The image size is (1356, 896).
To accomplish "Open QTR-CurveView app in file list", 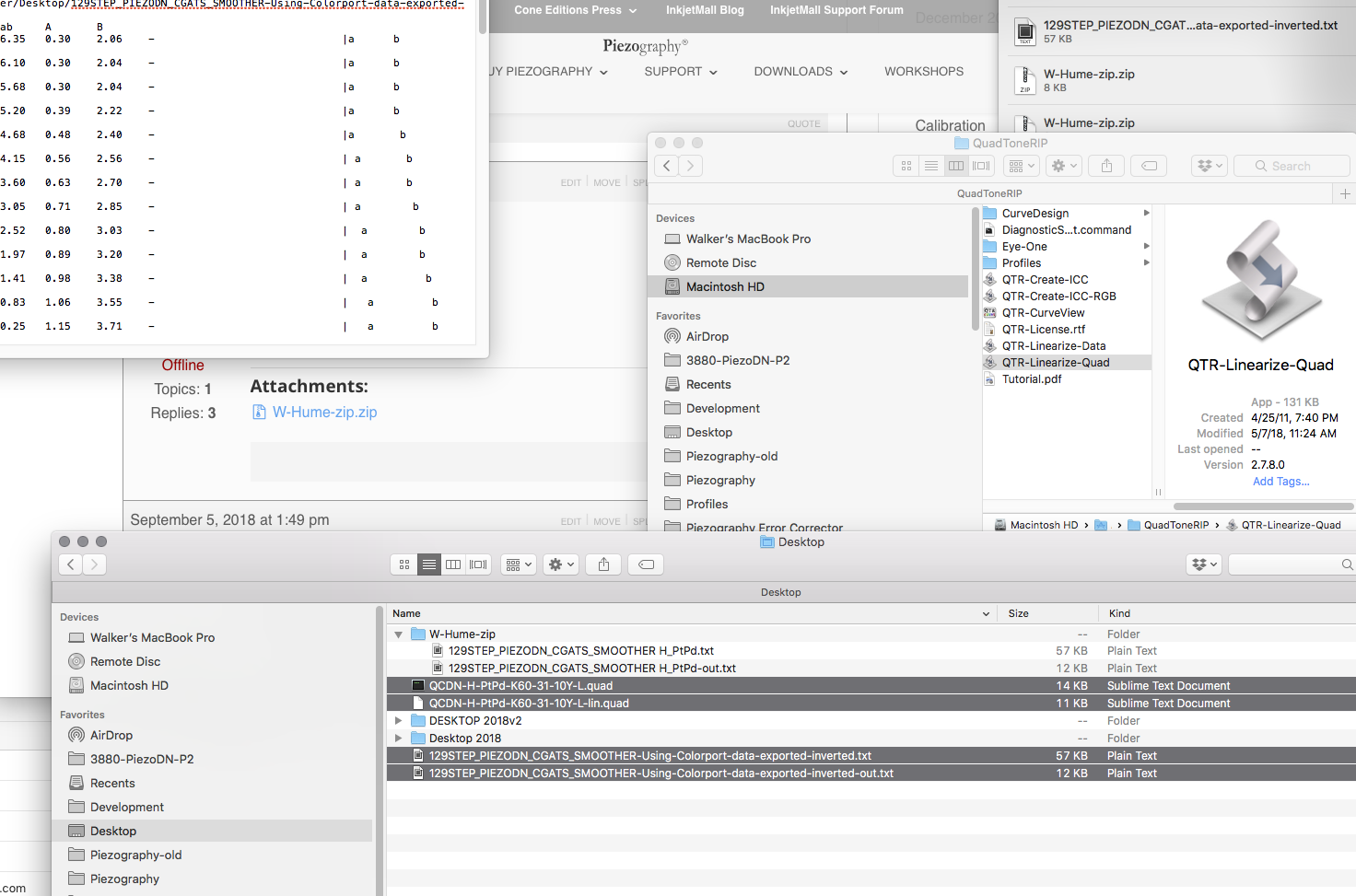I will point(1043,313).
